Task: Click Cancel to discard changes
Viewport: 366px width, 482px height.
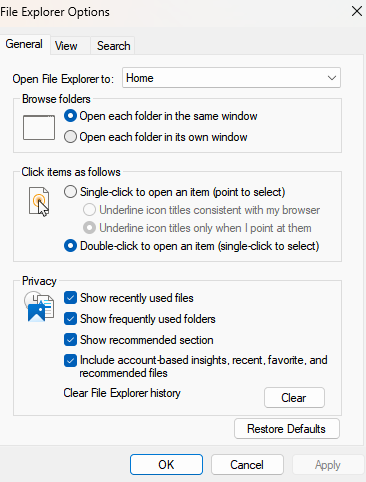Action: [x=247, y=464]
